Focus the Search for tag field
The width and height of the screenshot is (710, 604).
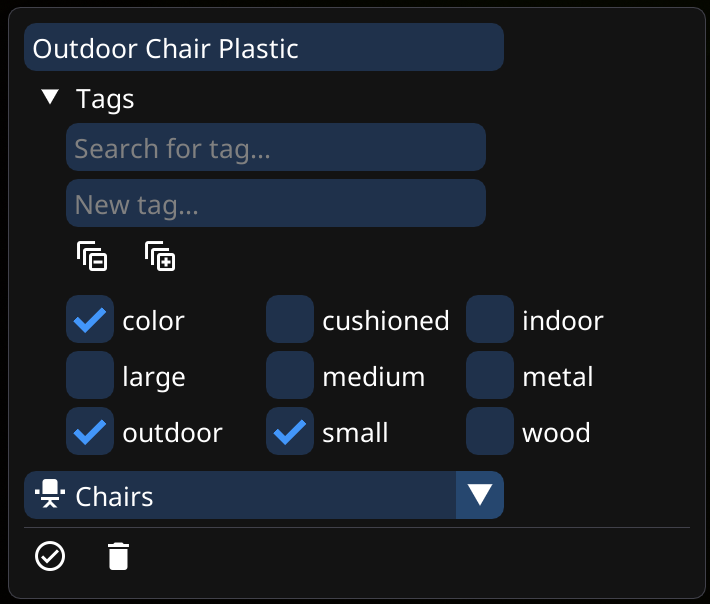coord(275,148)
